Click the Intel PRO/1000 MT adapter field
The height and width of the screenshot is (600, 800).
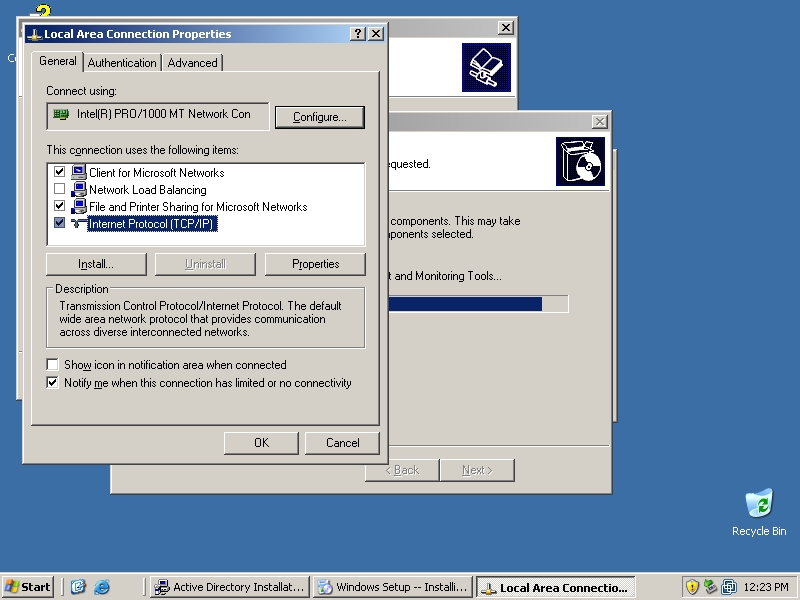pos(158,116)
